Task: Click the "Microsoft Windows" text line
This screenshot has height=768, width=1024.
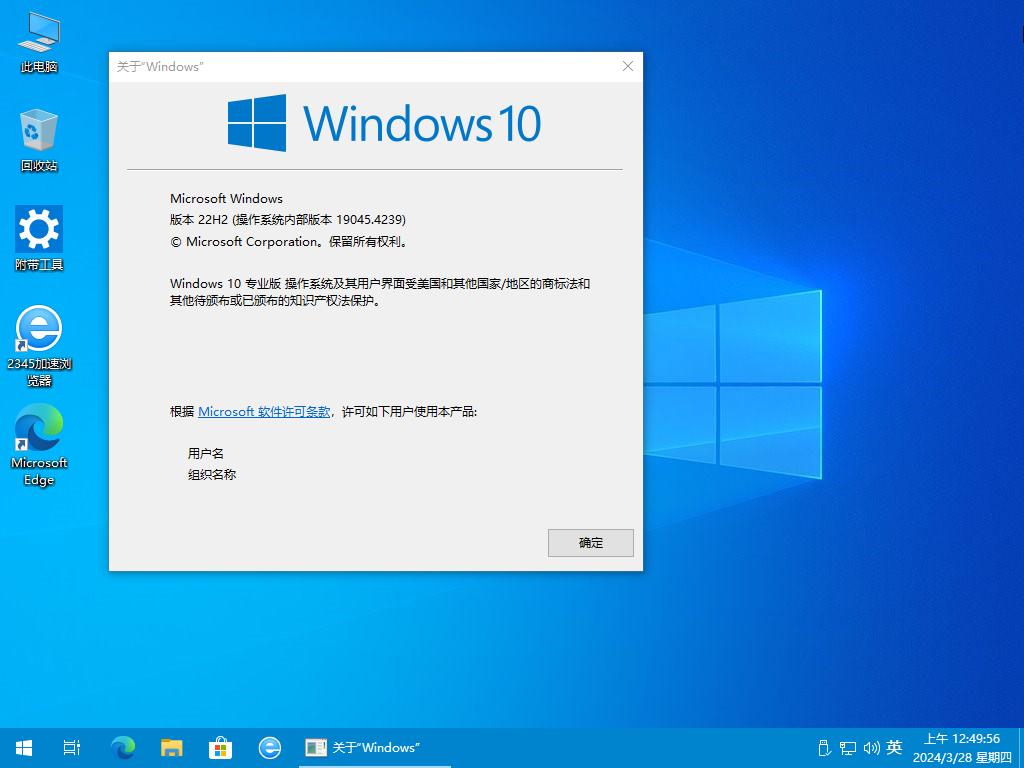Action: (227, 199)
